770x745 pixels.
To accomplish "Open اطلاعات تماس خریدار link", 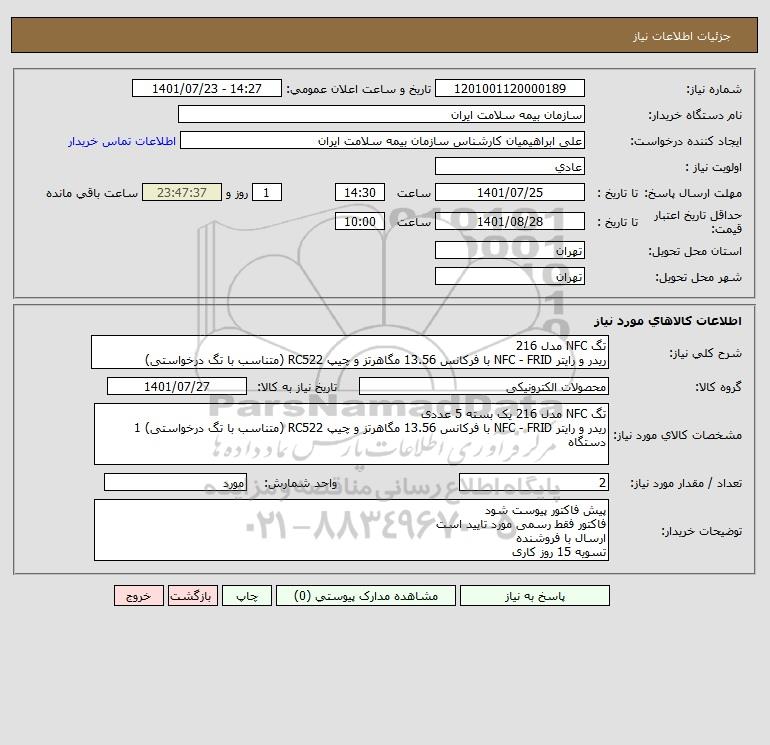I will [x=122, y=141].
